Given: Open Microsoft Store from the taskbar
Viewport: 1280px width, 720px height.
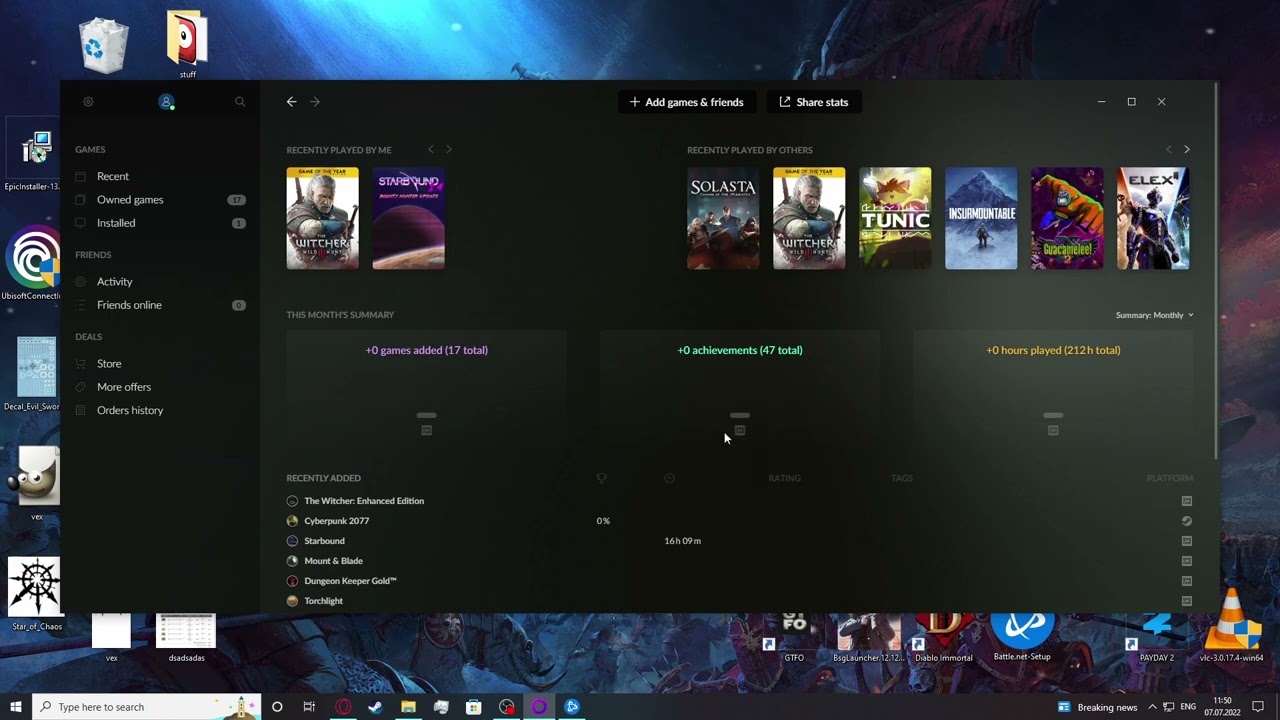Looking at the screenshot, I should (474, 707).
